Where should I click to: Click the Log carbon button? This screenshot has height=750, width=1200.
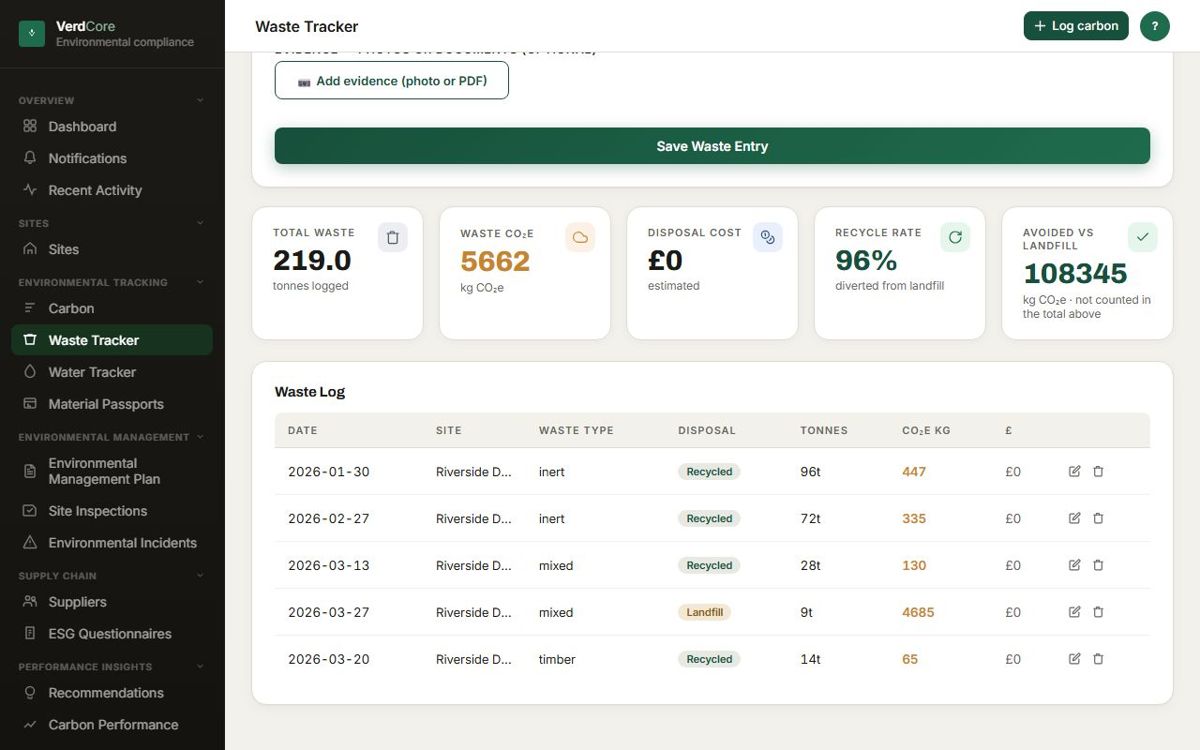1076,26
